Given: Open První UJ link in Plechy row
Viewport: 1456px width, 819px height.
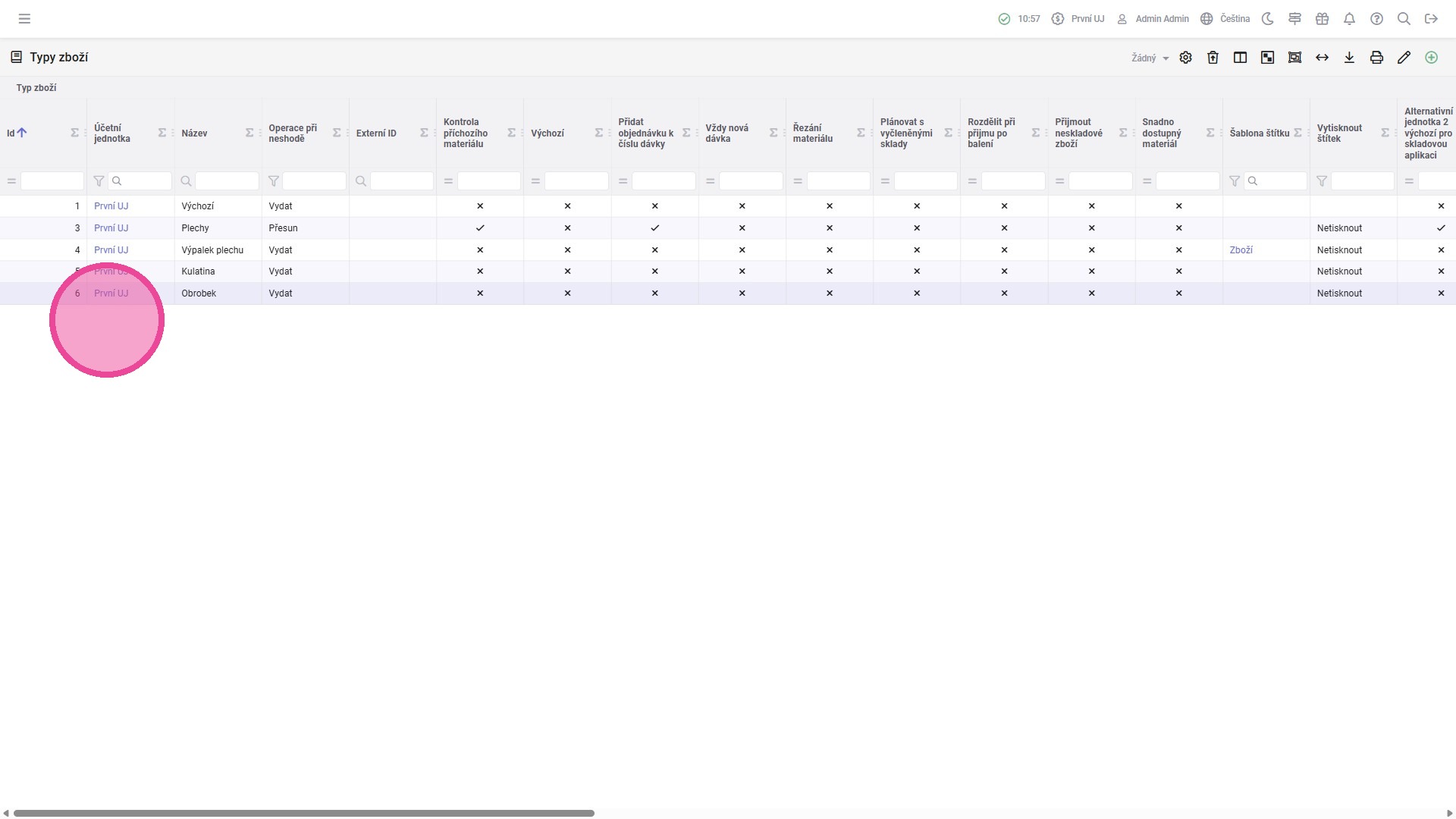Looking at the screenshot, I should [x=111, y=228].
